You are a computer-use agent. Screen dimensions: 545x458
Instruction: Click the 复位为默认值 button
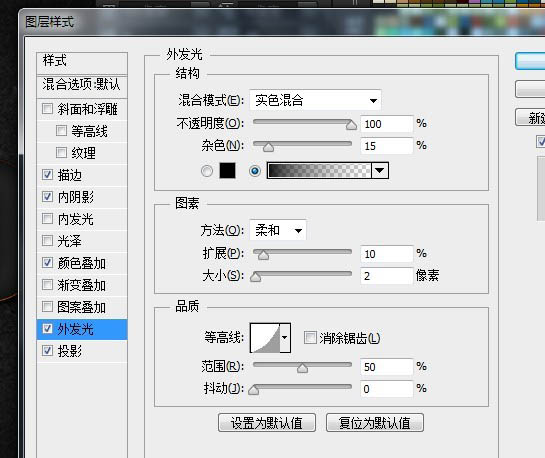tap(375, 423)
